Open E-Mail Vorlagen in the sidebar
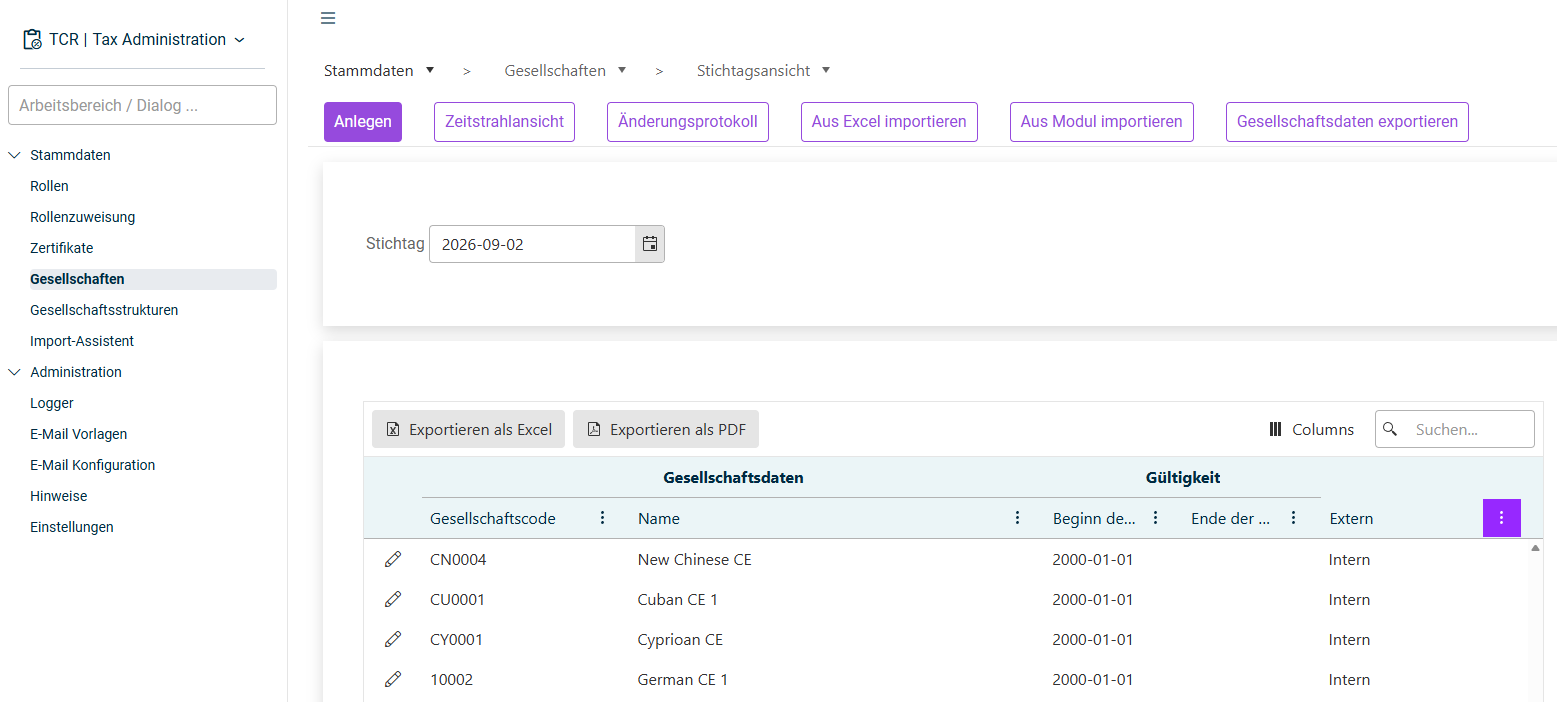The width and height of the screenshot is (1557, 702). (78, 434)
